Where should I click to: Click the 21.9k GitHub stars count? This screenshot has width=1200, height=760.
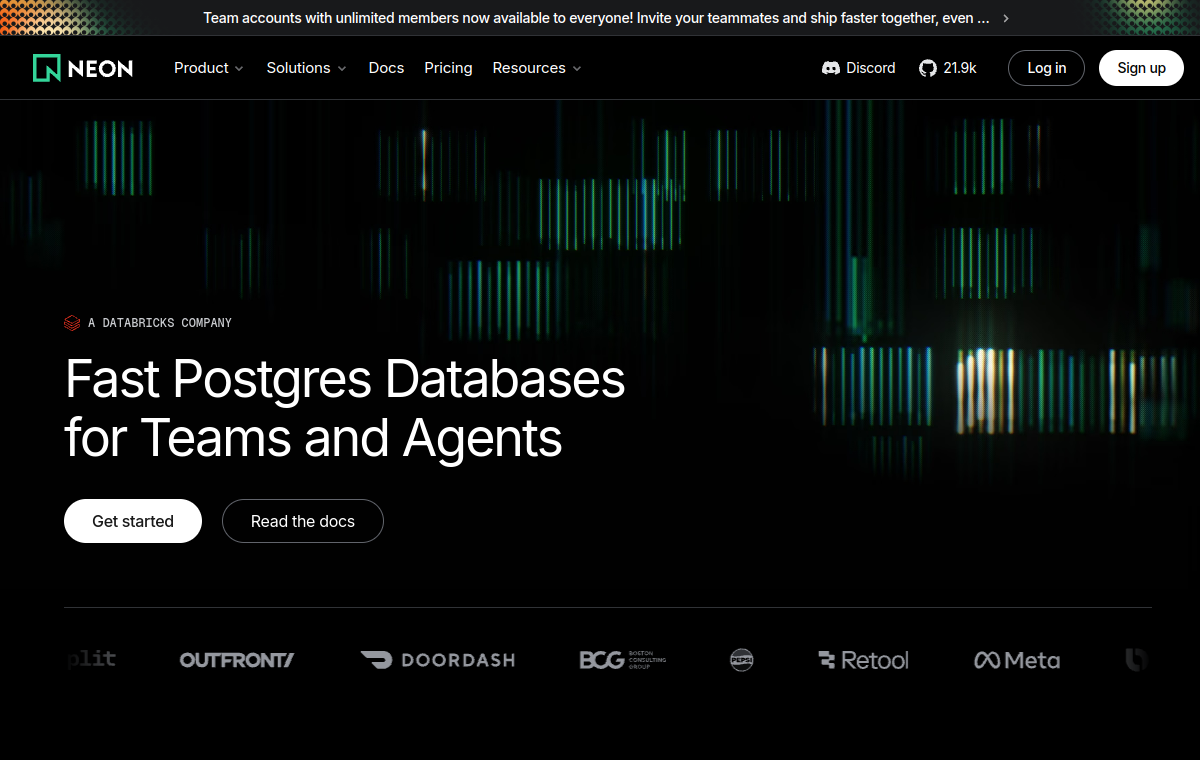click(960, 68)
